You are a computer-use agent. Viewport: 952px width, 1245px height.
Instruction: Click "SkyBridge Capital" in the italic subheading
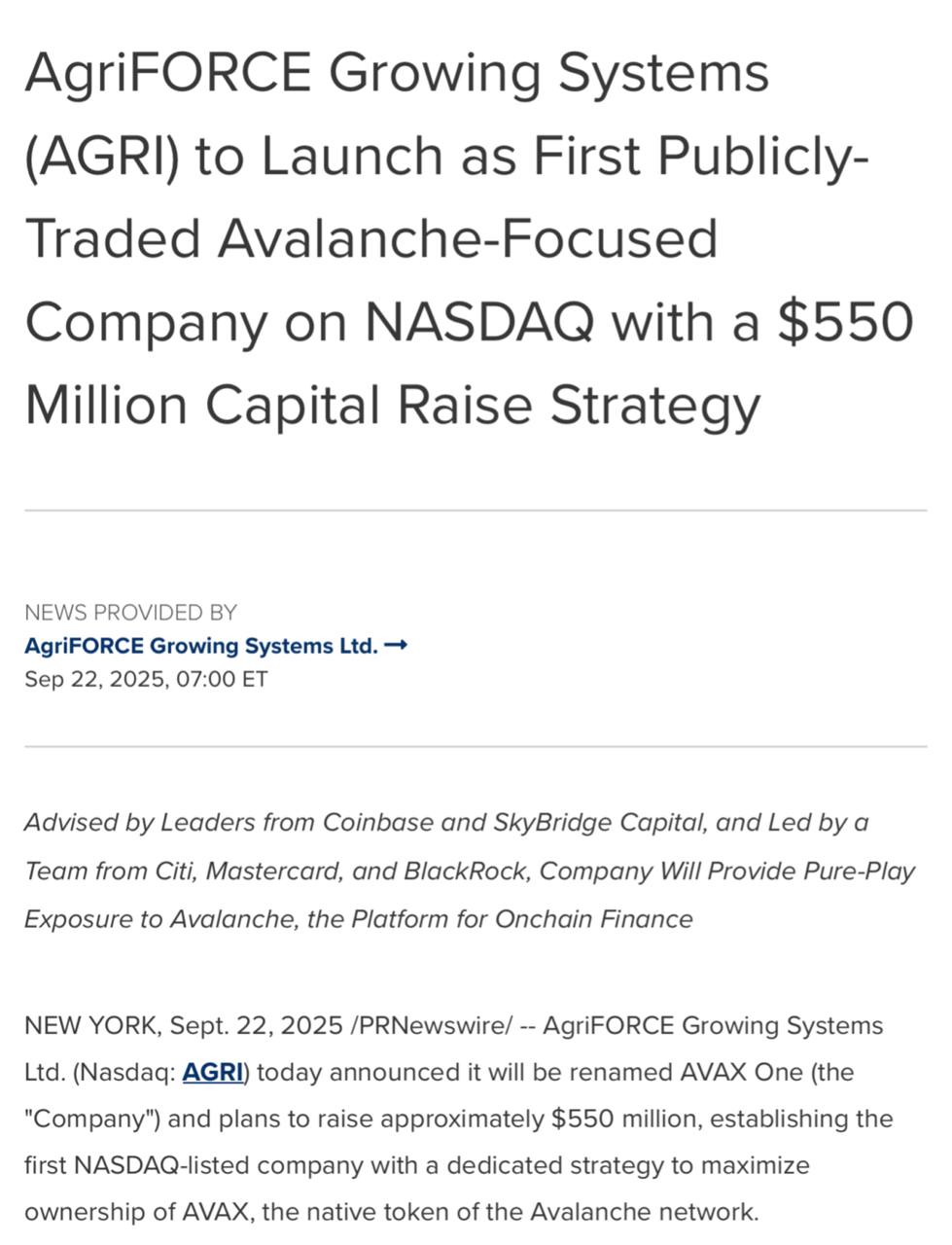click(600, 823)
